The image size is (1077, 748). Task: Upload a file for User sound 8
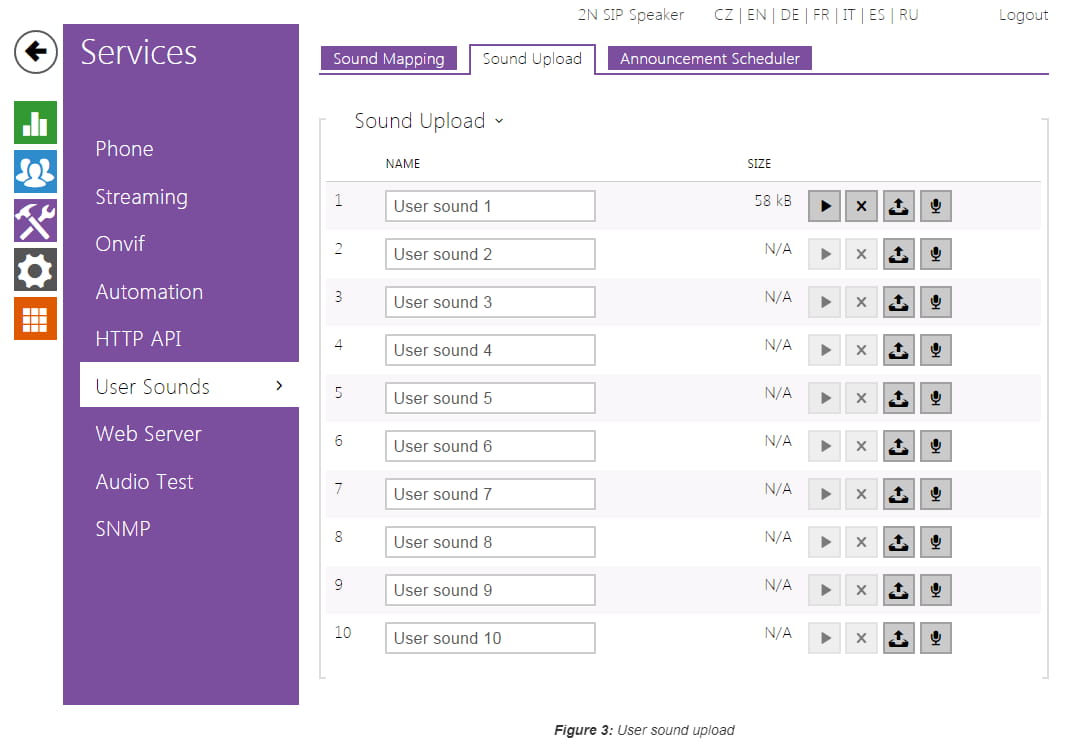click(x=898, y=542)
